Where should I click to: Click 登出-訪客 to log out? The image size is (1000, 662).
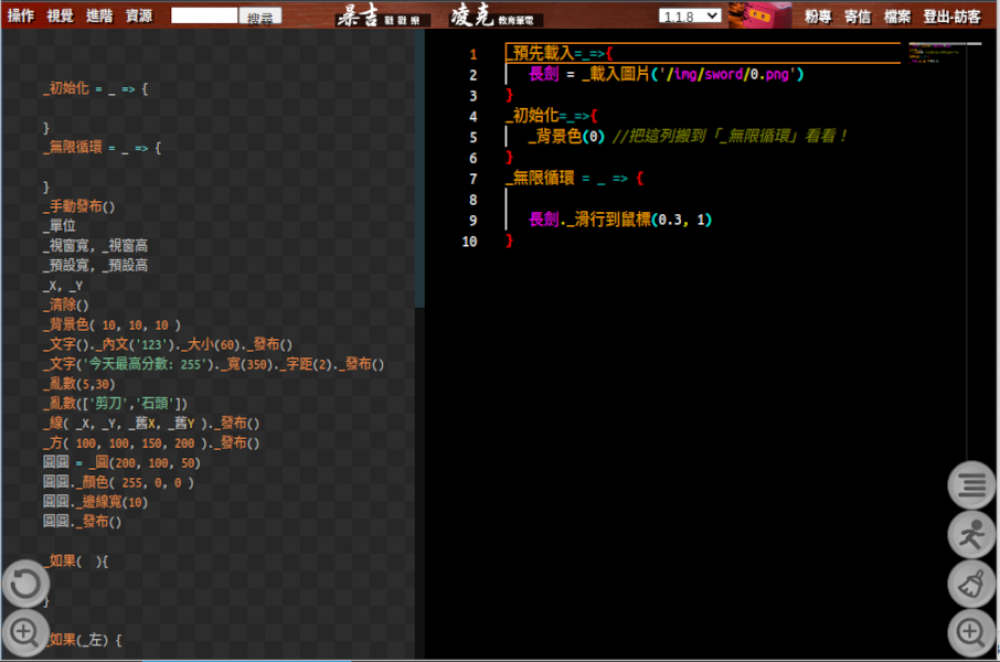[x=952, y=16]
